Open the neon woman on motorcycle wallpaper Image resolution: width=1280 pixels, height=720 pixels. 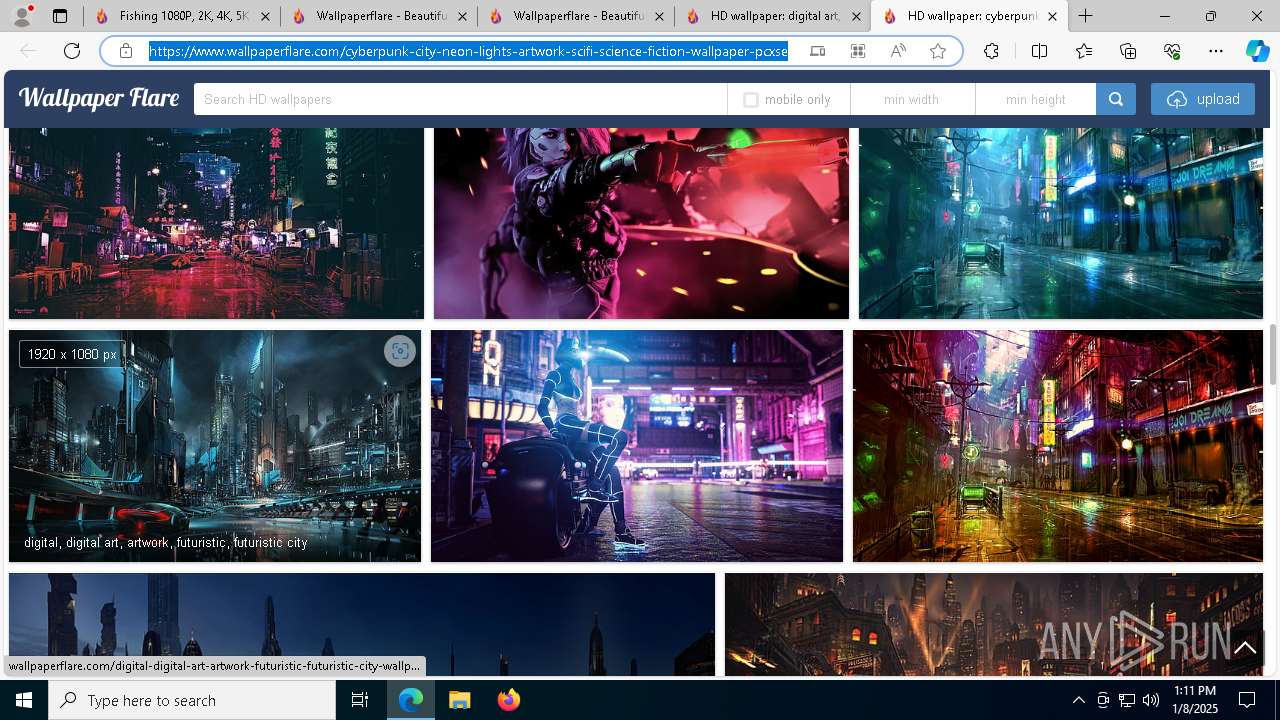click(x=637, y=446)
